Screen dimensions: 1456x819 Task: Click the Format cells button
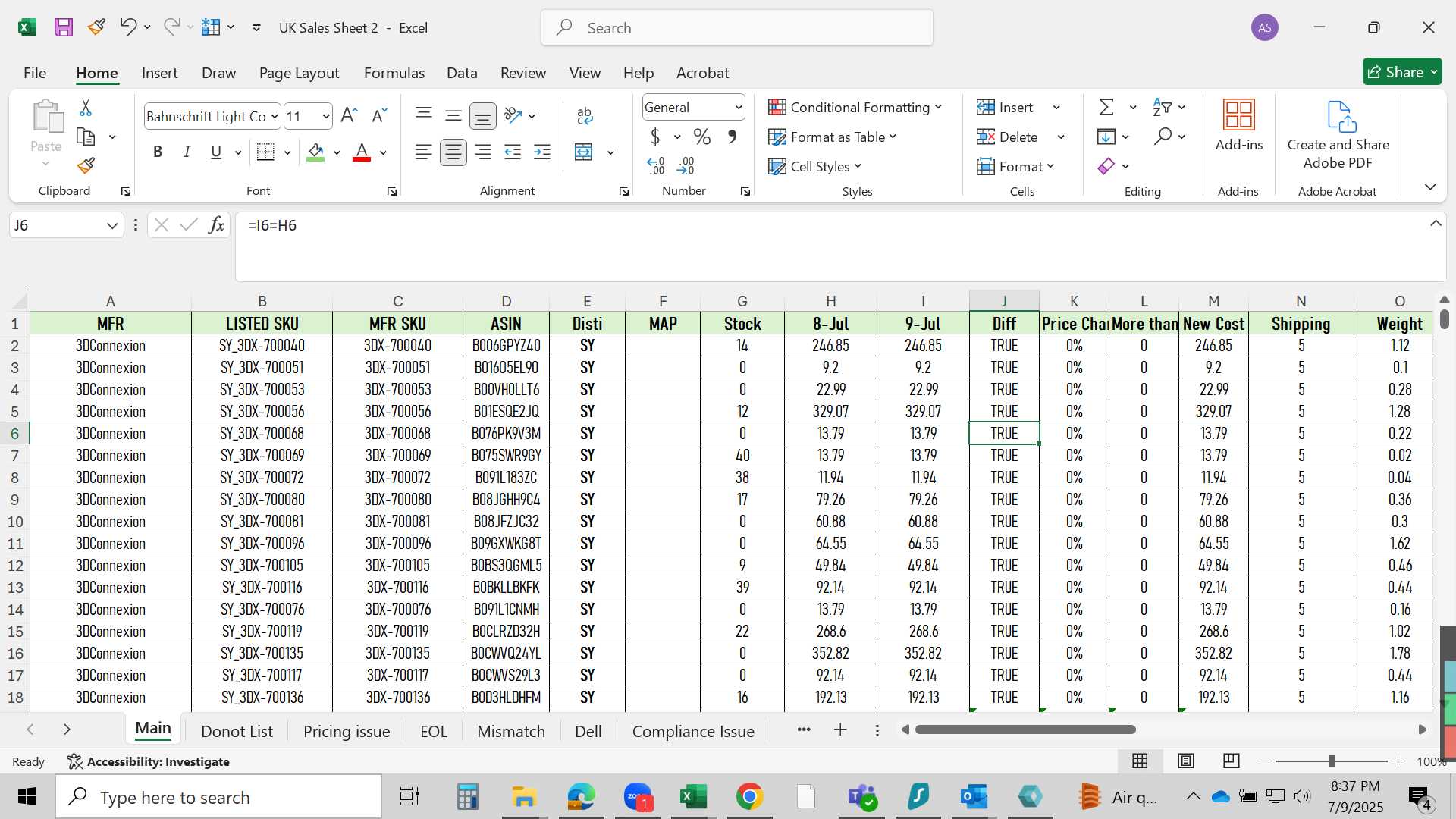[1015, 166]
